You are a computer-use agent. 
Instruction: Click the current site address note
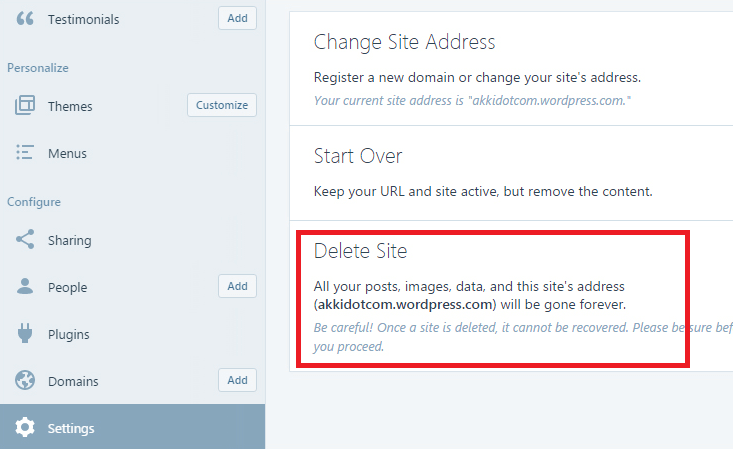[x=472, y=101]
